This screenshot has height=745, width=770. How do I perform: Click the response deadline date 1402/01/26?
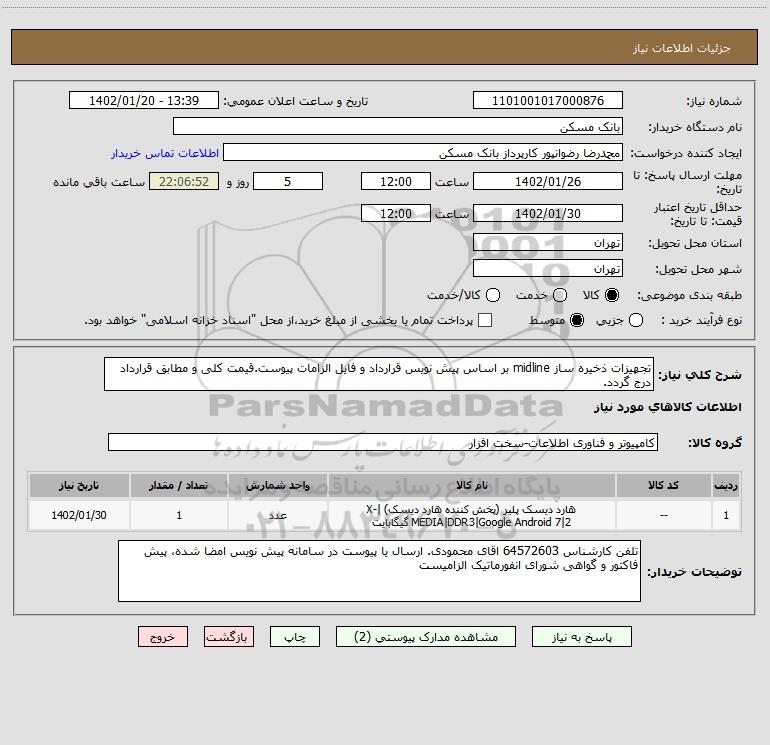point(548,181)
